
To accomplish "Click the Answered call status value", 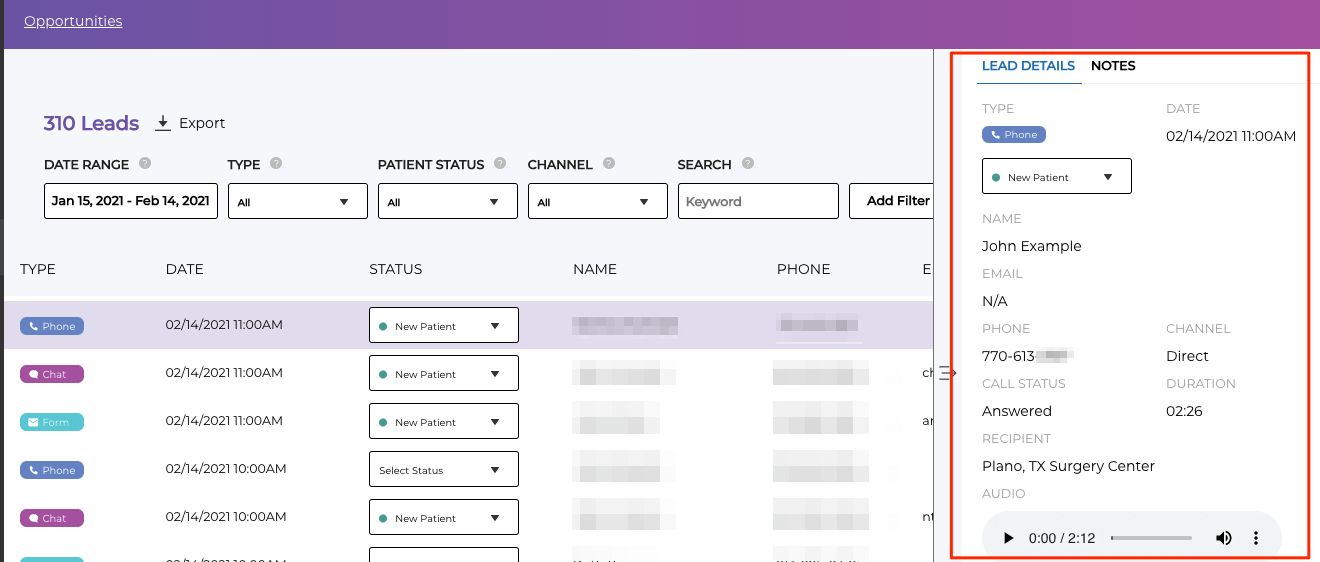I will point(1017,411).
